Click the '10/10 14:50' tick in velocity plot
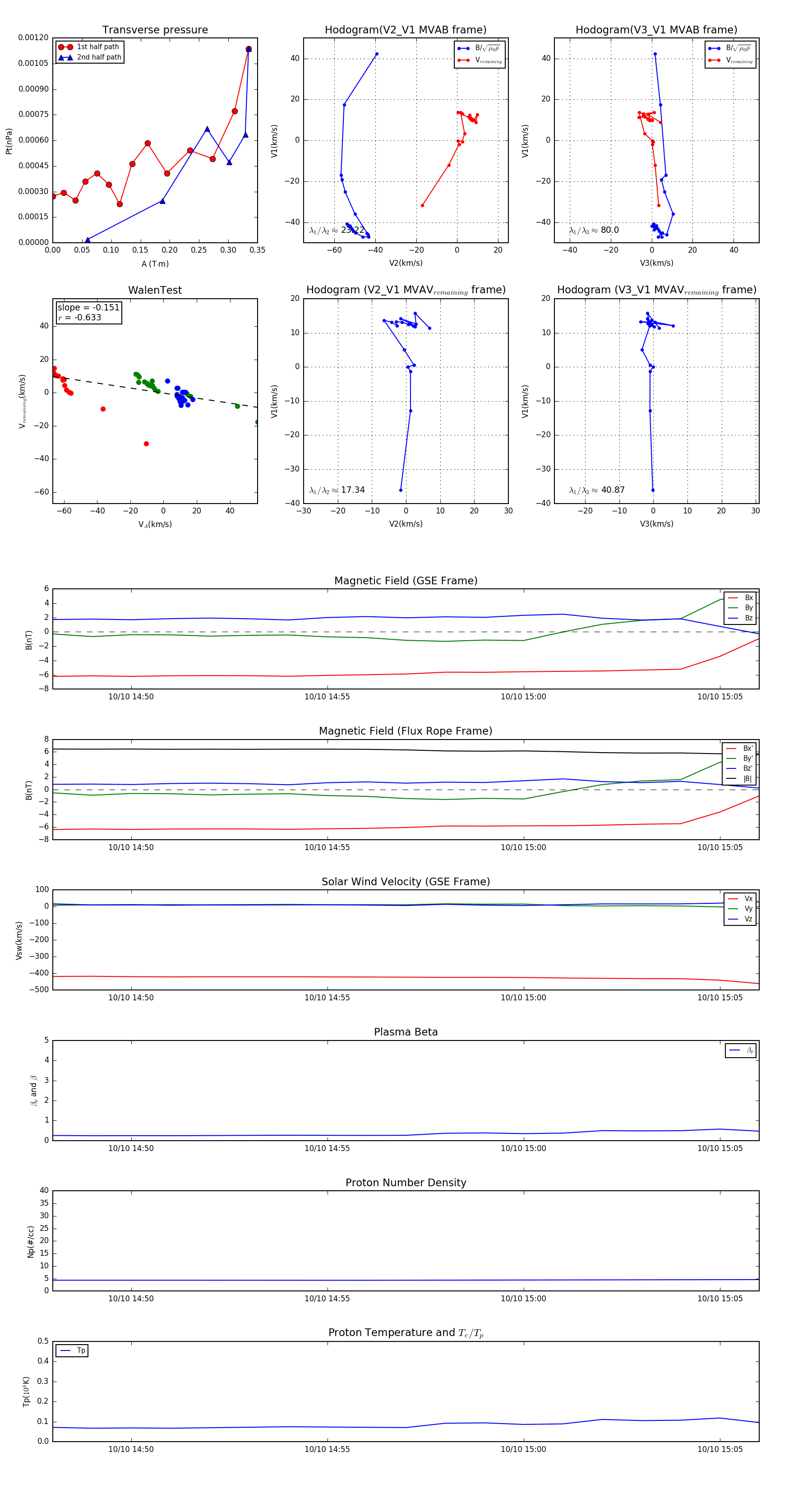This screenshot has height=1489, width=812. pos(131,997)
